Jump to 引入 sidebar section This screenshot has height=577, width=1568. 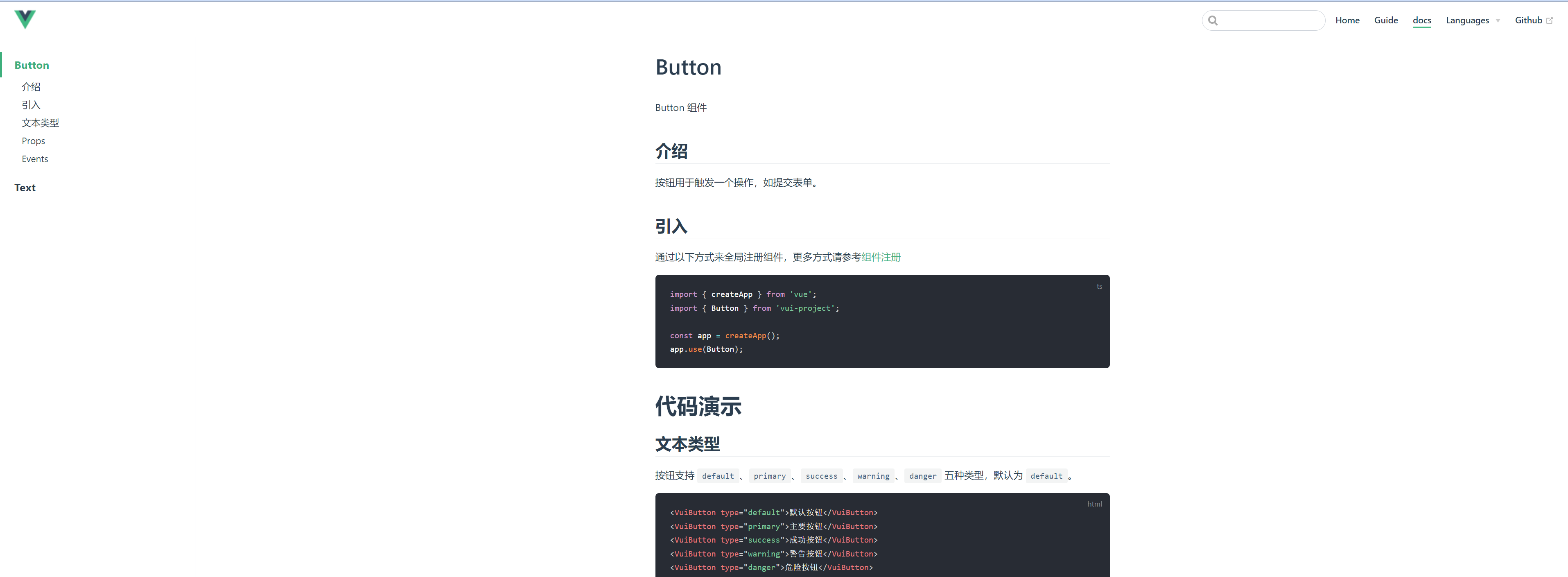[x=31, y=105]
